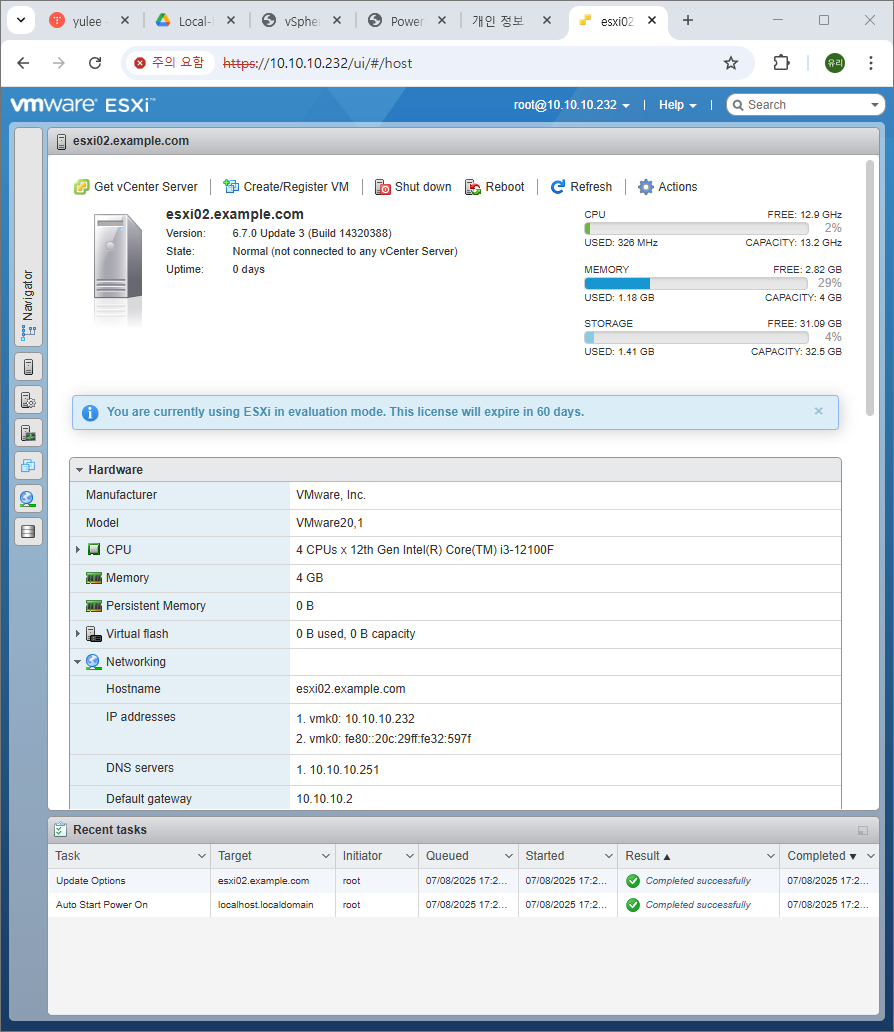Sort by the Initiator column header

[x=377, y=856]
